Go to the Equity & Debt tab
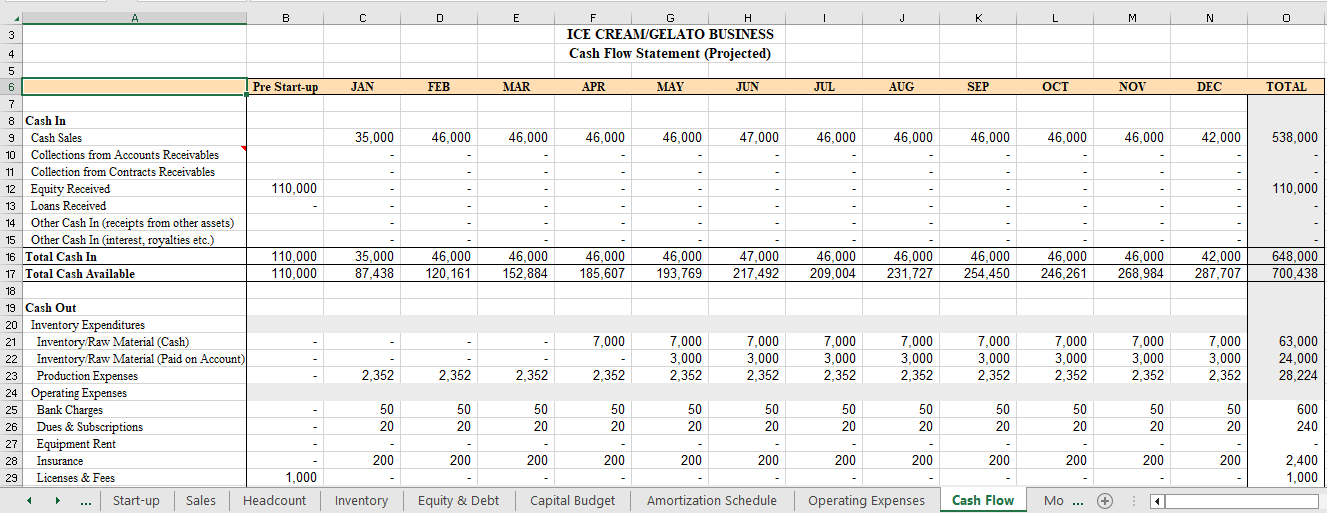This screenshot has width=1327, height=513. click(x=458, y=500)
